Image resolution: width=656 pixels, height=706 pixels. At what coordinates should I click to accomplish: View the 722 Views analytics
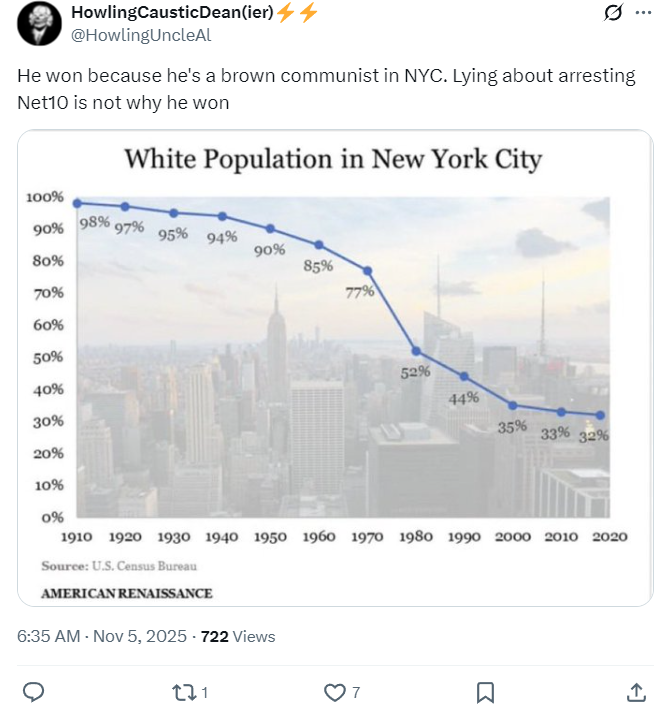click(238, 636)
